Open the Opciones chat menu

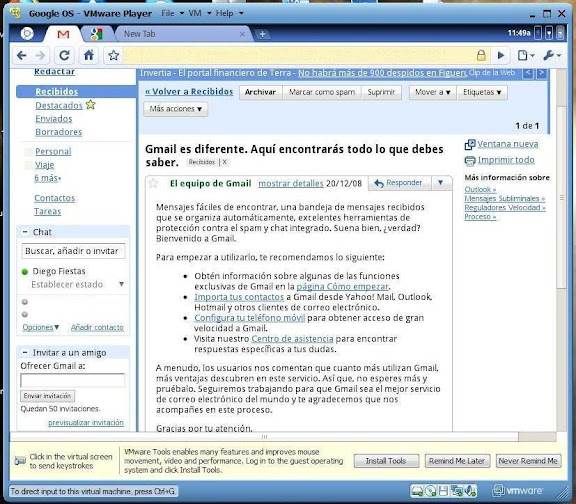pos(41,327)
